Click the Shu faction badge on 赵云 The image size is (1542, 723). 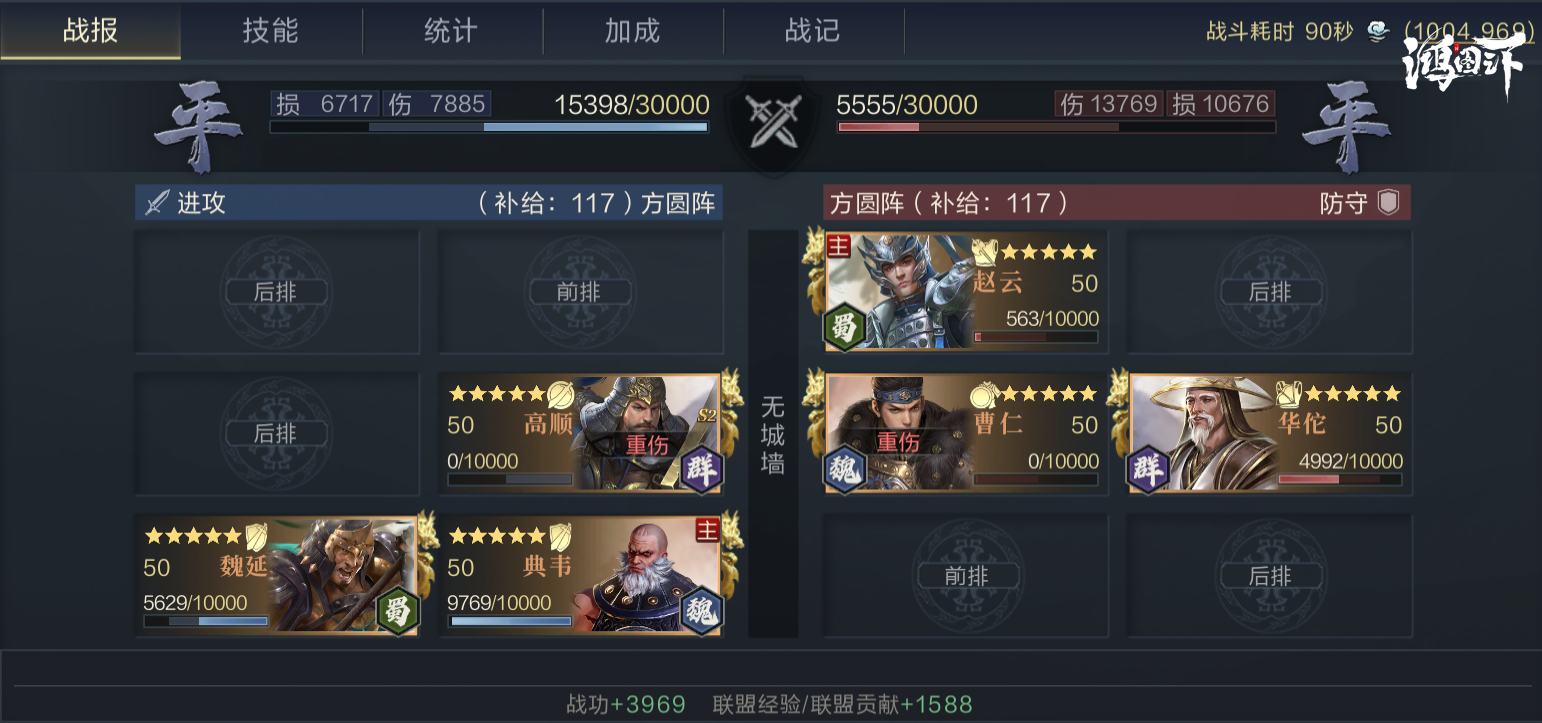tap(846, 327)
